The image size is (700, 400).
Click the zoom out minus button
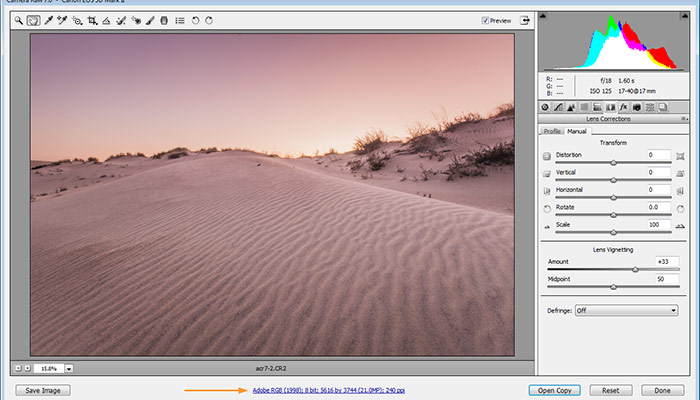pos(18,368)
